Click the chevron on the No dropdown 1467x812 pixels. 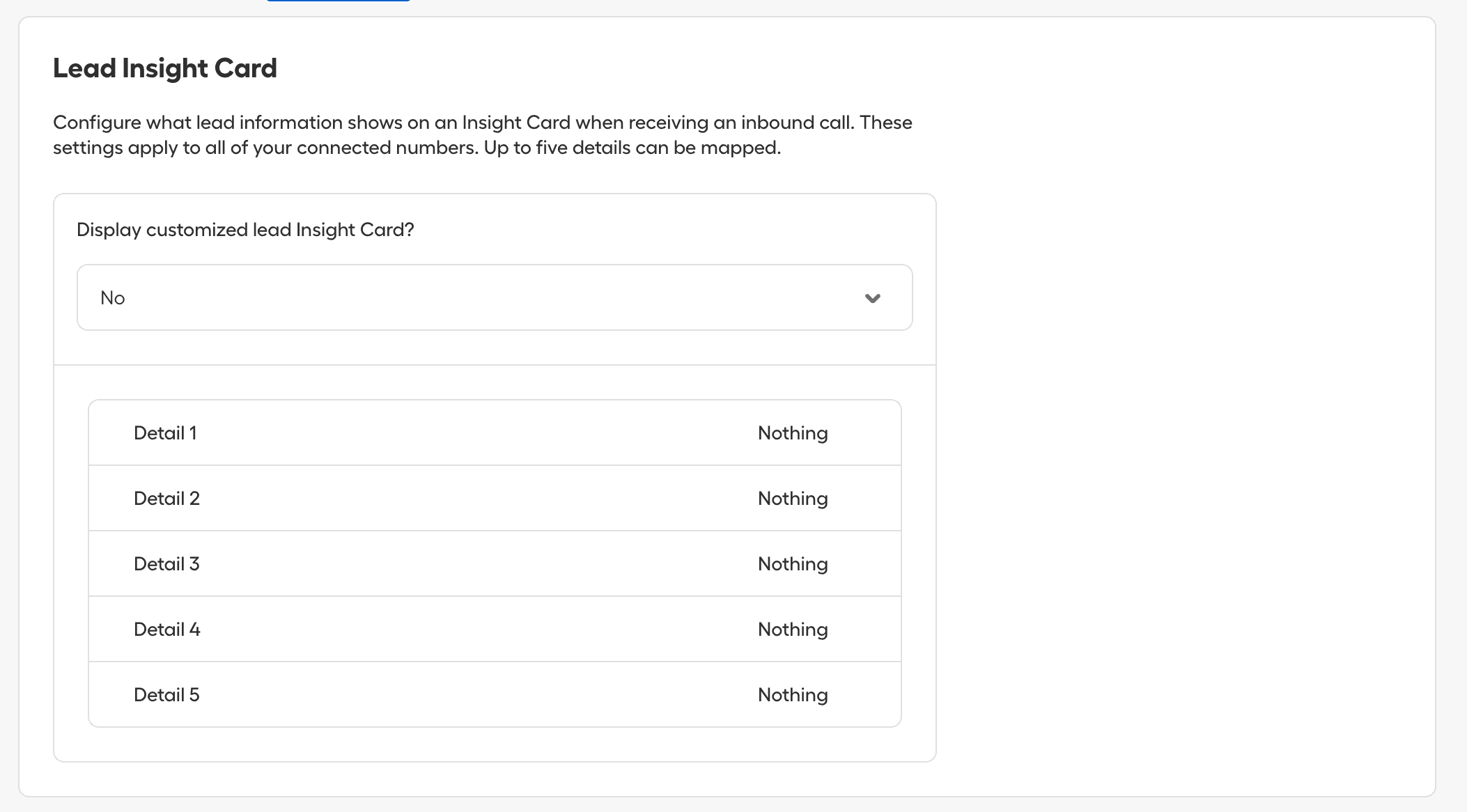[x=874, y=297]
